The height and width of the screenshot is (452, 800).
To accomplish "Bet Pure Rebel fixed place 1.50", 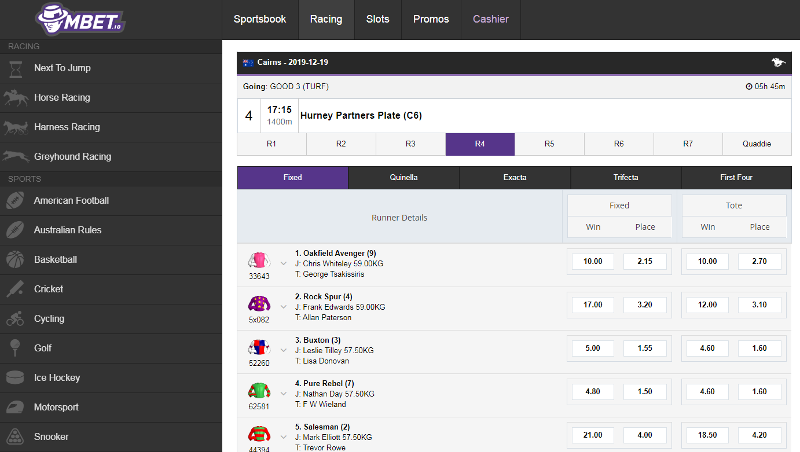I will (x=645, y=391).
